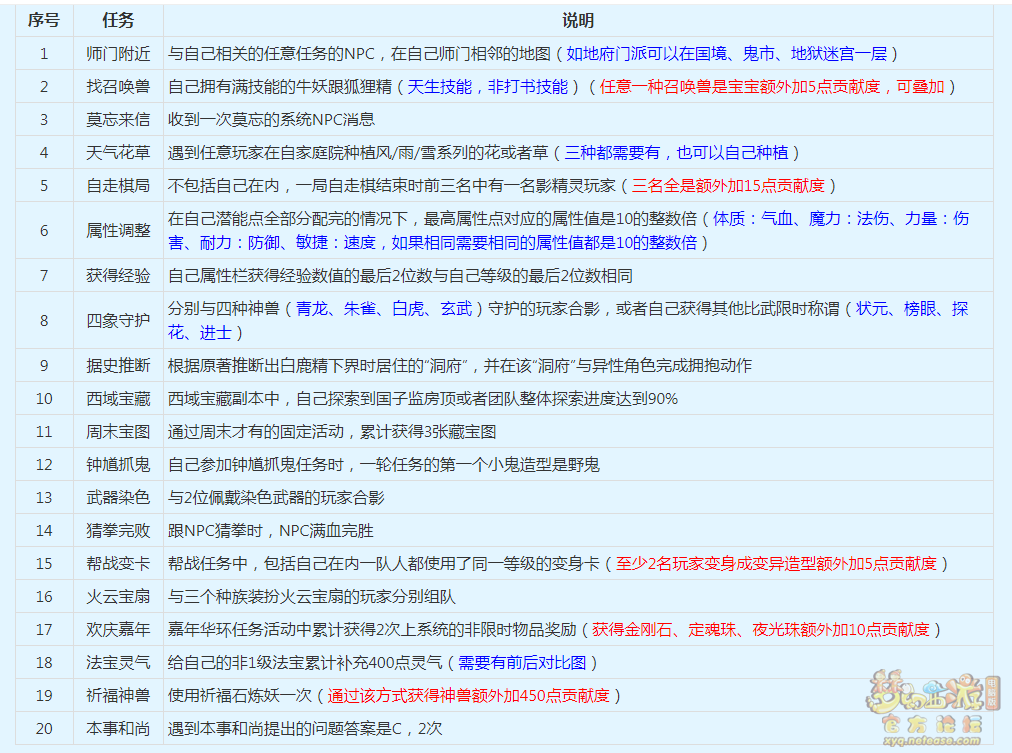Image resolution: width=1012 pixels, height=753 pixels.
Task: Click the row number 20 cell
Action: pos(44,728)
